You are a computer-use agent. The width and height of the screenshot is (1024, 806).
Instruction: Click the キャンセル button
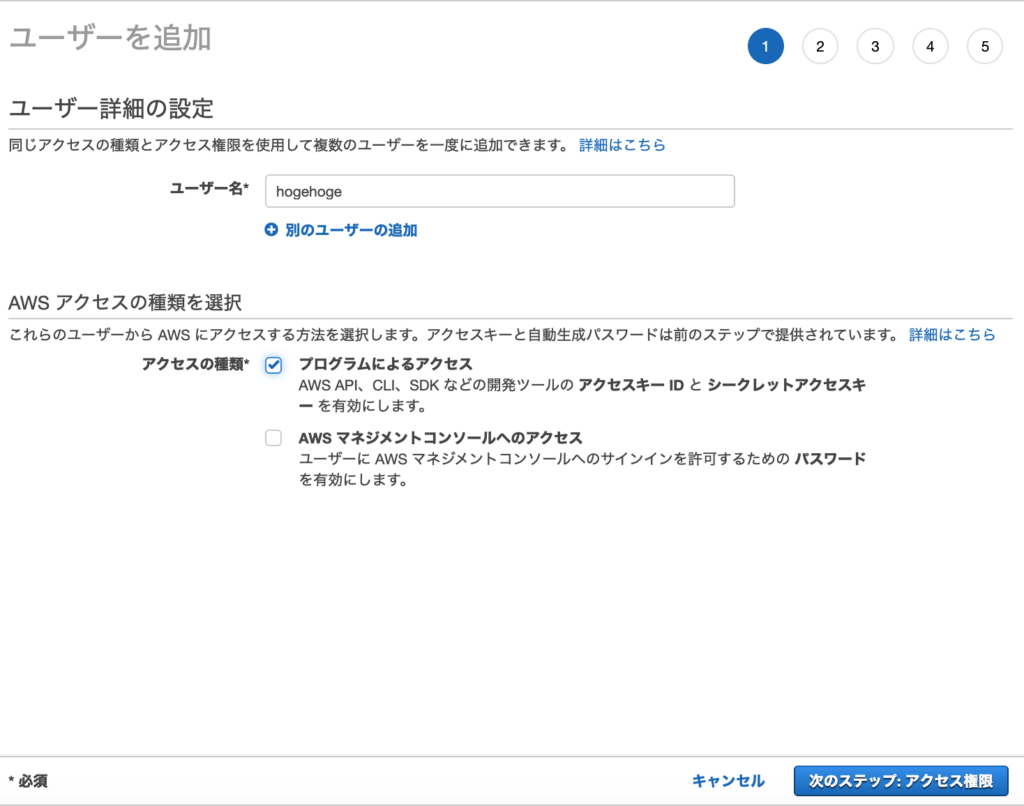pyautogui.click(x=728, y=781)
